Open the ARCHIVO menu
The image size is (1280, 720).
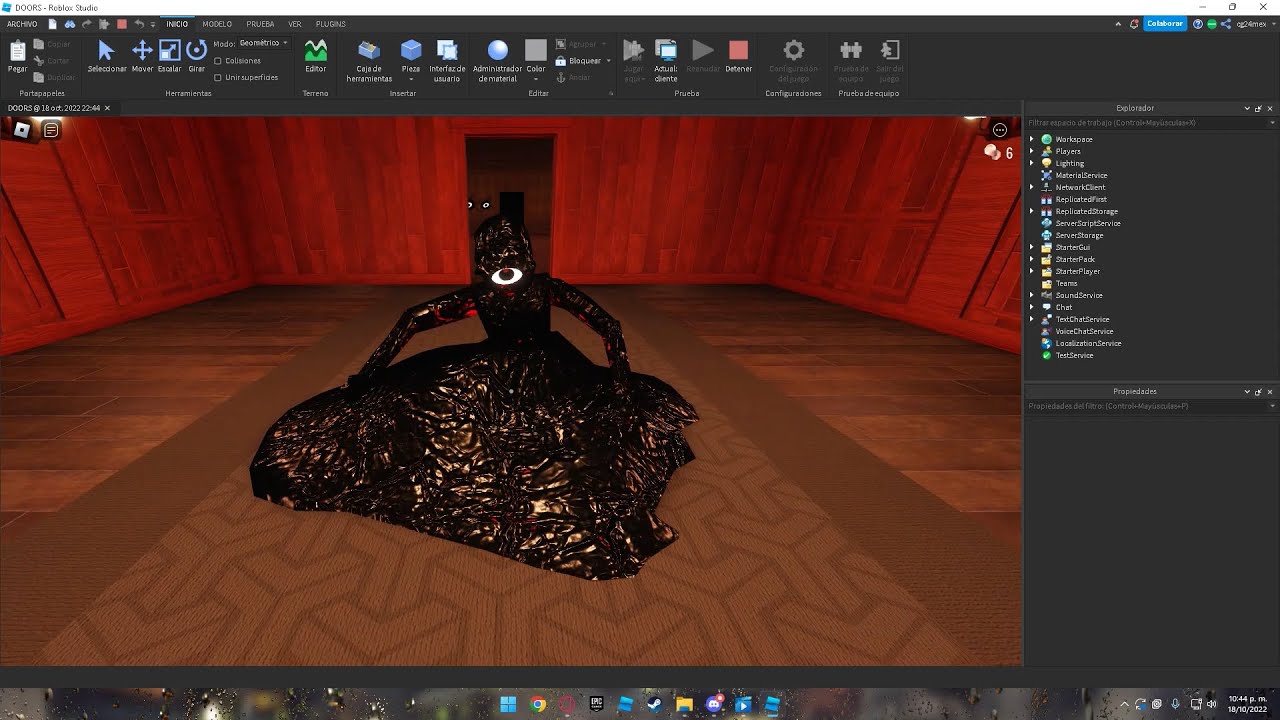pyautogui.click(x=22, y=24)
